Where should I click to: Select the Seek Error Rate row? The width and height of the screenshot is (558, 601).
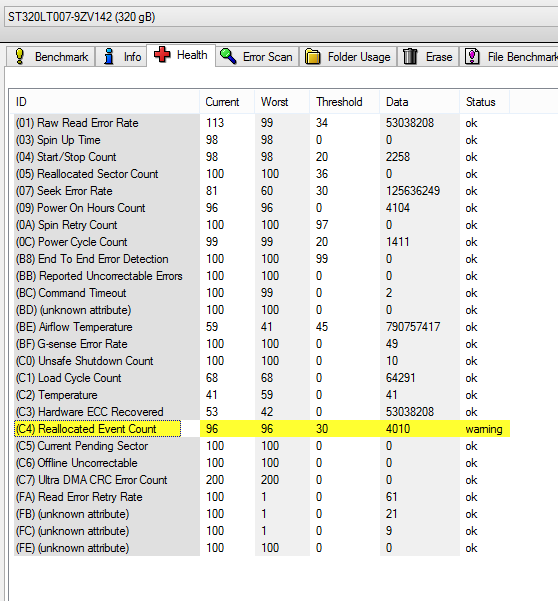tap(262, 191)
